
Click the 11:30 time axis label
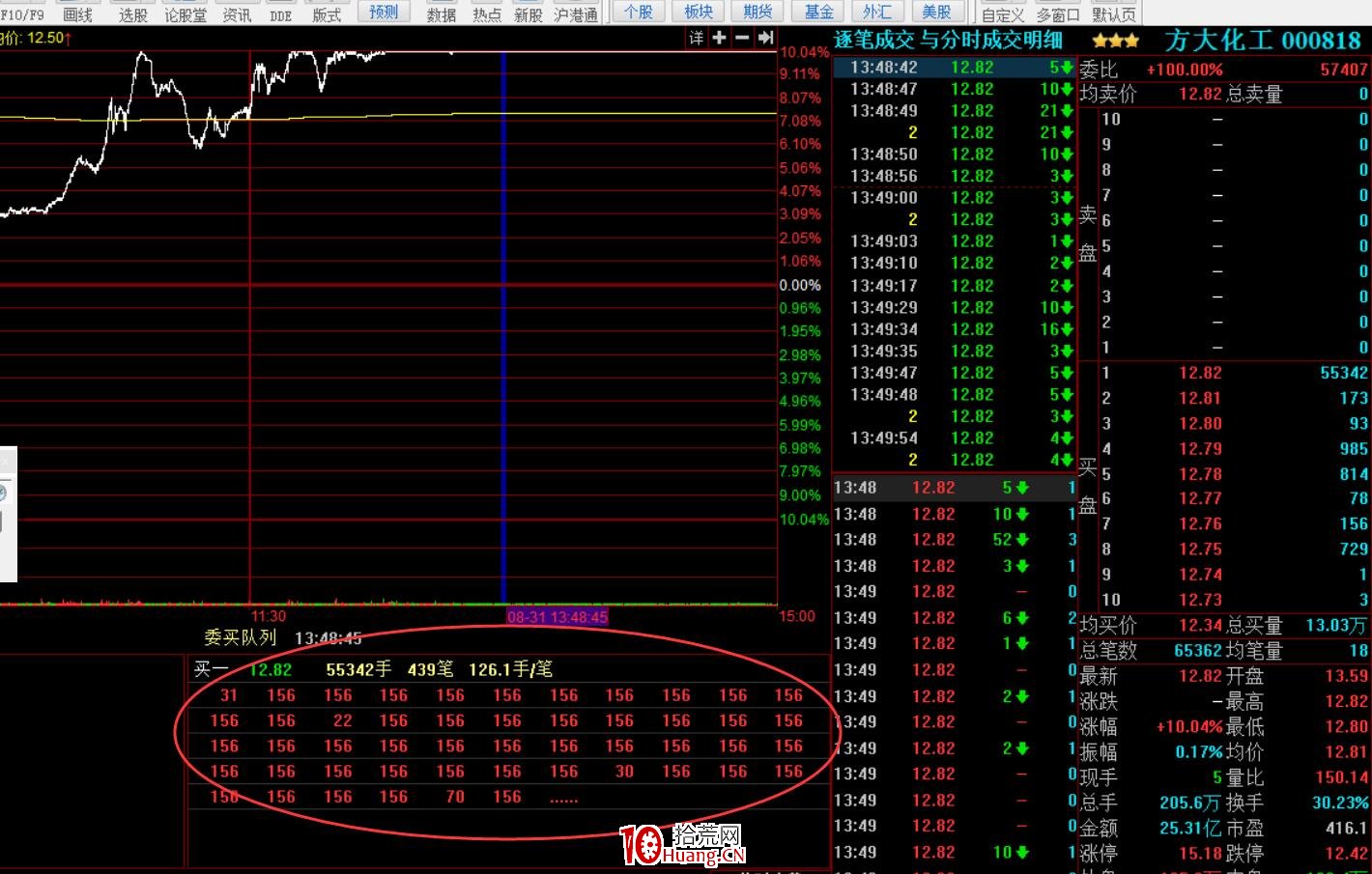click(269, 616)
